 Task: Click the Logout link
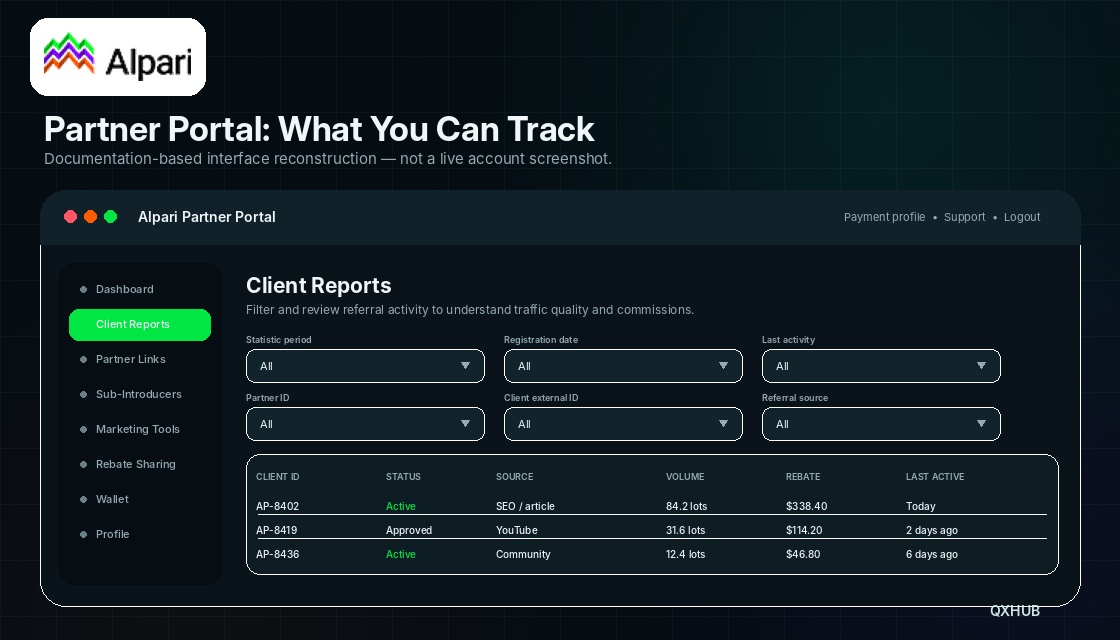[1022, 217]
